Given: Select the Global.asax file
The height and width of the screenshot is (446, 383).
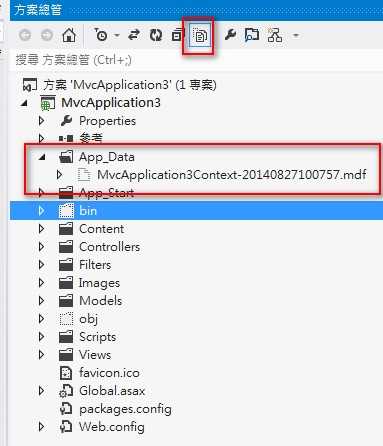Looking at the screenshot, I should pos(112,391).
